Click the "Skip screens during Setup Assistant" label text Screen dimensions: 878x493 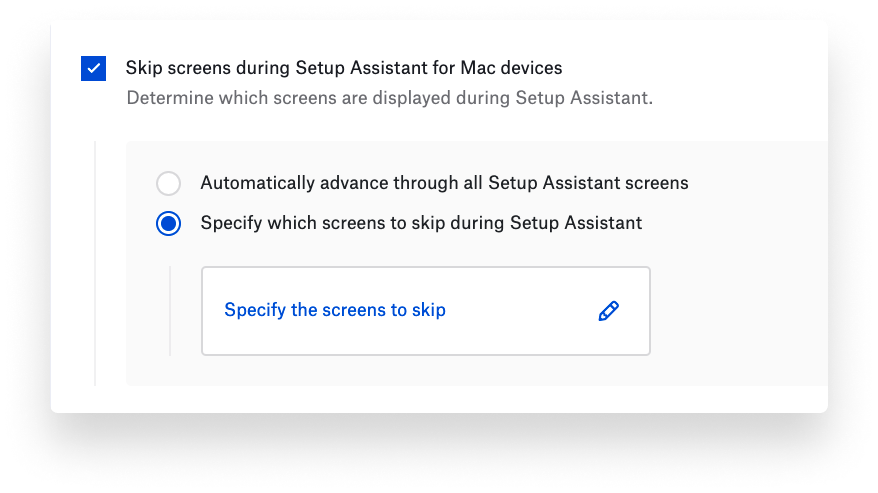click(x=343, y=69)
